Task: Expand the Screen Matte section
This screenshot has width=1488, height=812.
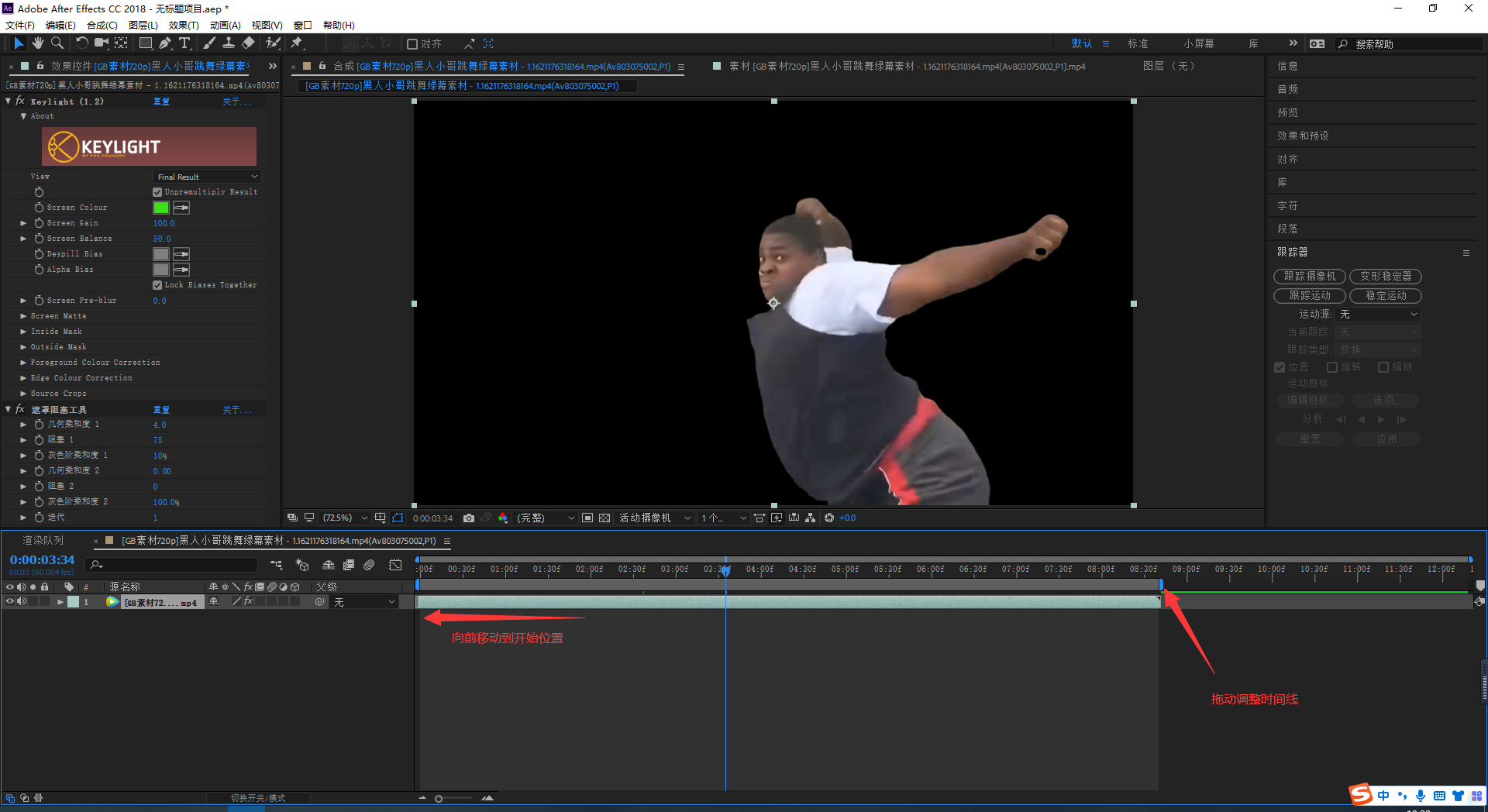Action: tap(23, 316)
